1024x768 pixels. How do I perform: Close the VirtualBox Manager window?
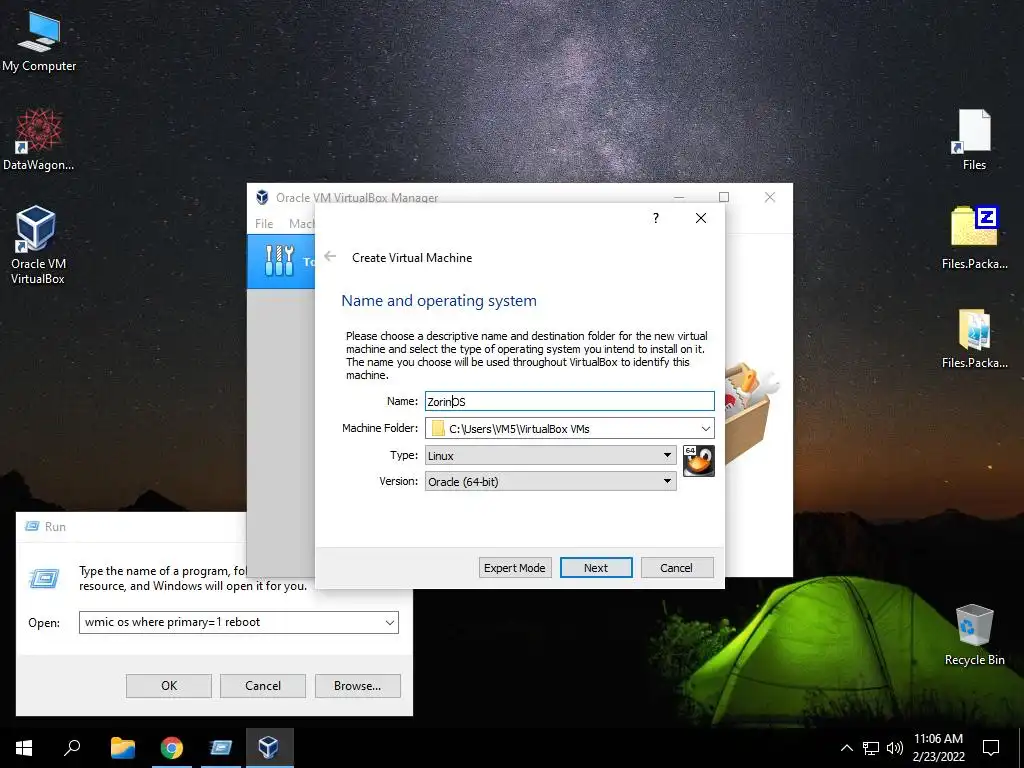(770, 197)
